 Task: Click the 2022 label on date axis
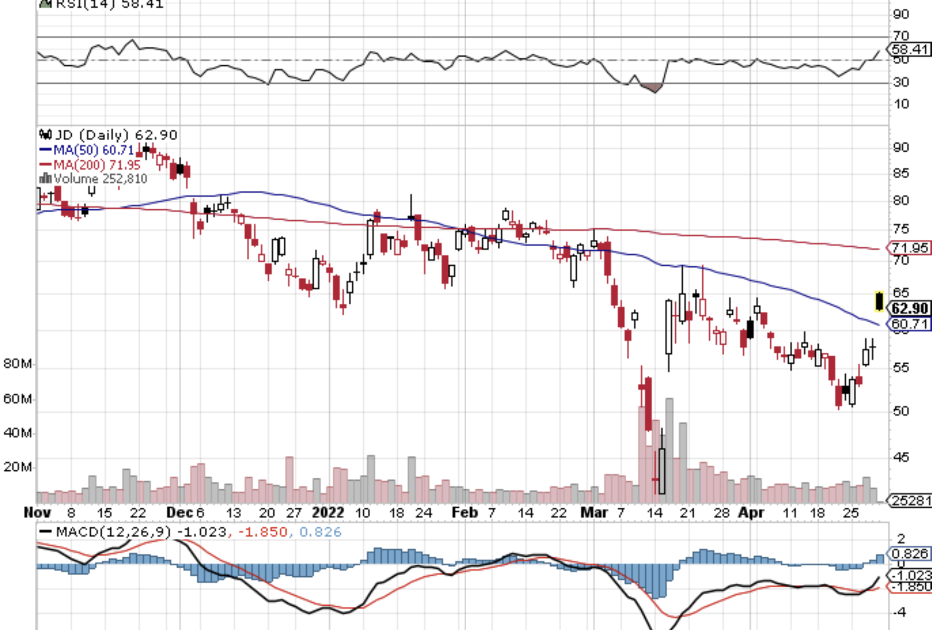(x=327, y=510)
